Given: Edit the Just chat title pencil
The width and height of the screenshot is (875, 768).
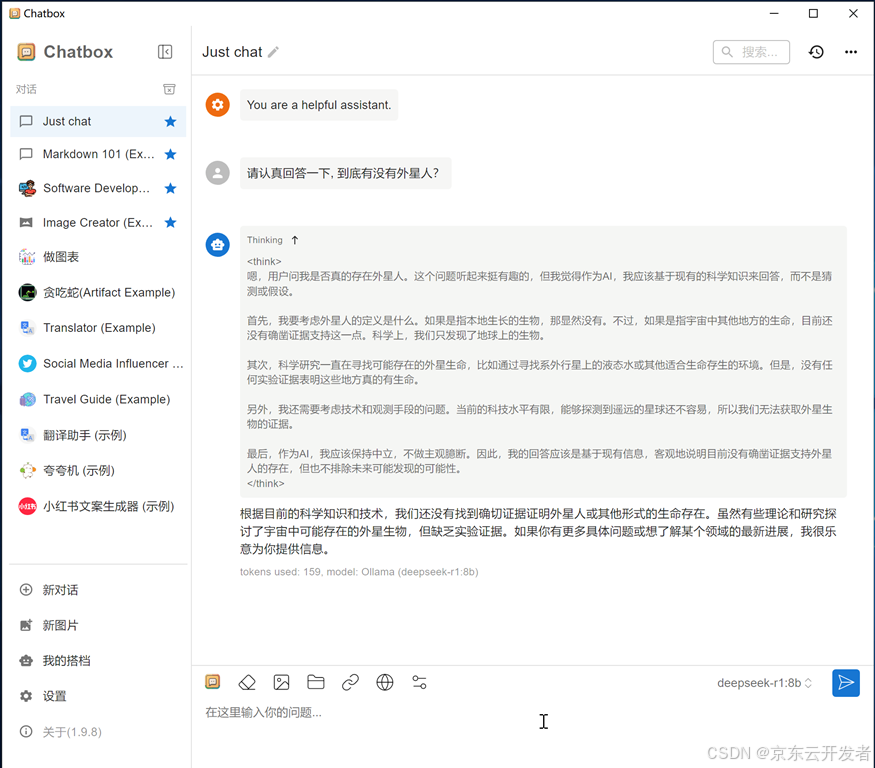Looking at the screenshot, I should (273, 52).
